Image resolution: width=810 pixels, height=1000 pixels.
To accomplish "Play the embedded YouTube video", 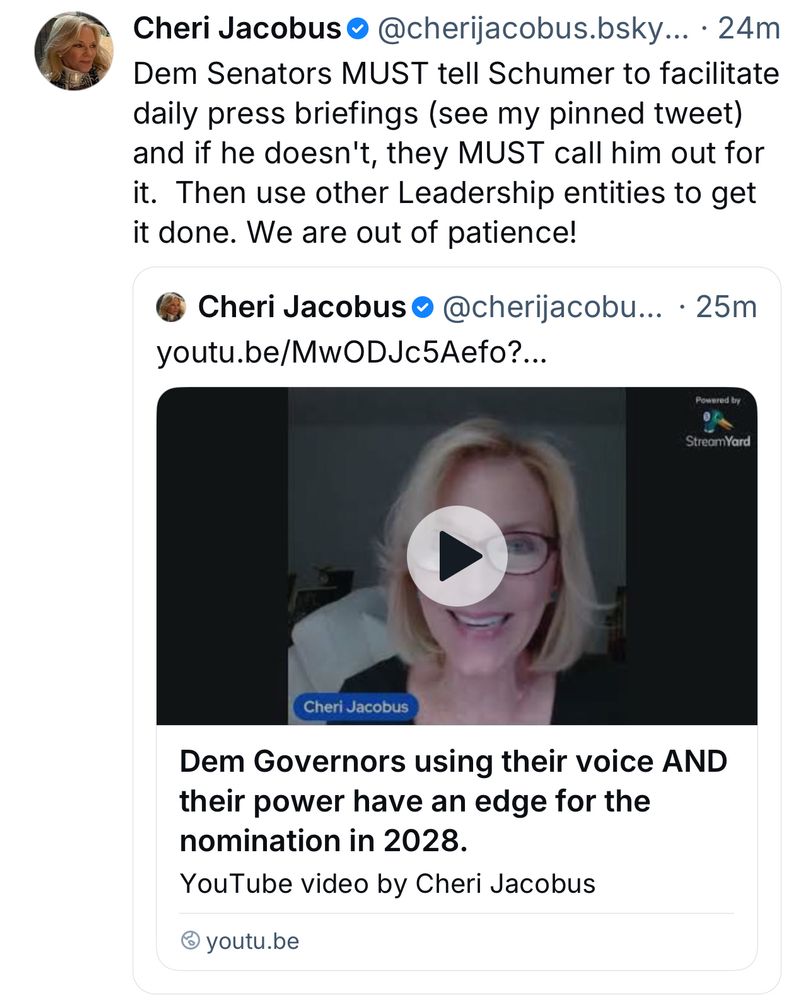I will tap(457, 555).
